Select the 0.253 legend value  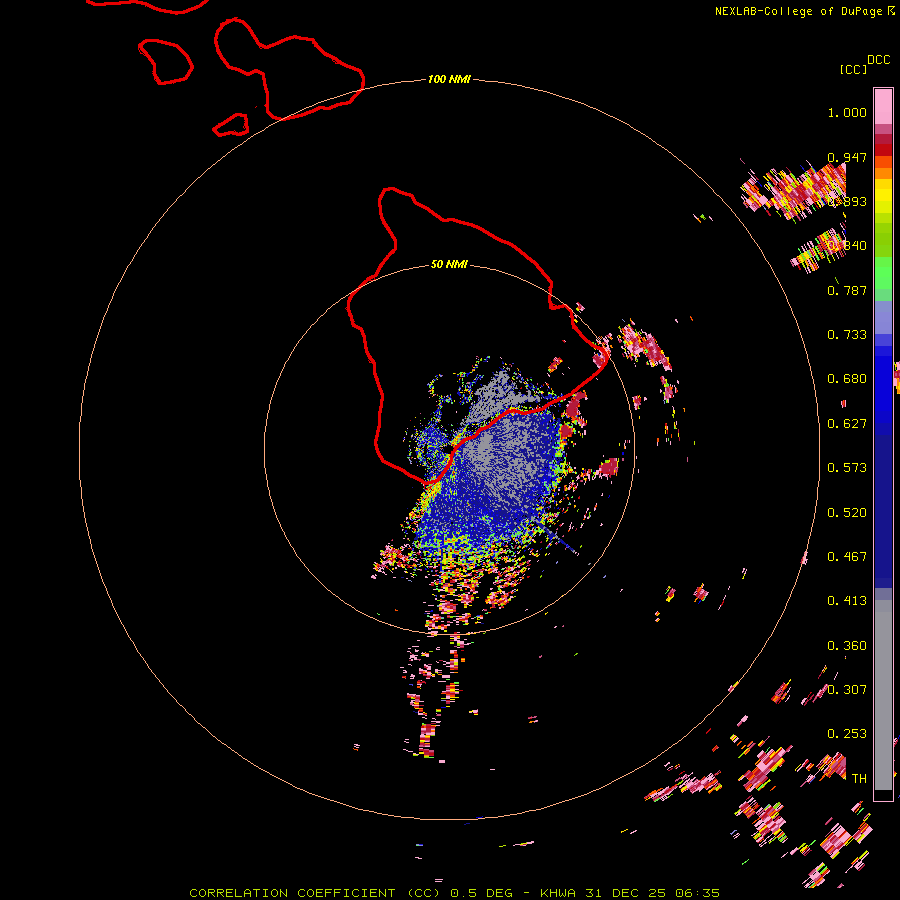tap(847, 734)
